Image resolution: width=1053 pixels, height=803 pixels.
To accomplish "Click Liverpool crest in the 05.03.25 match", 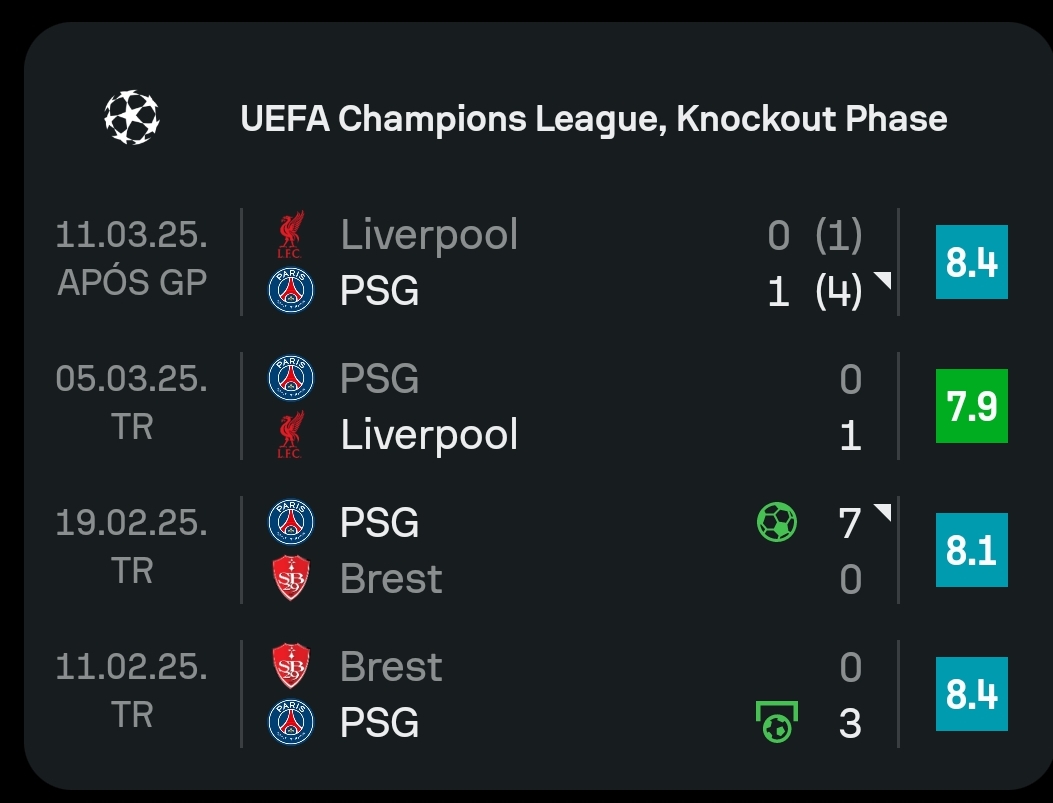I will (291, 434).
